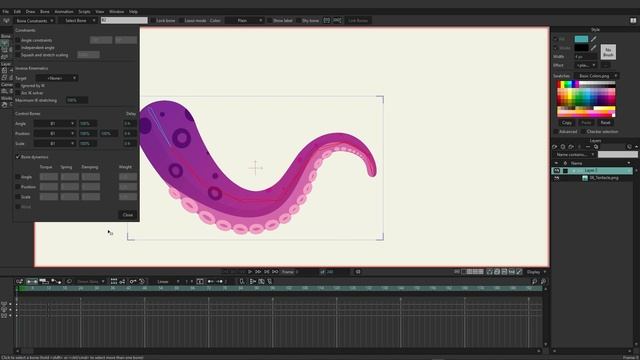The image size is (640, 360).
Task: Toggle visibility of Layer 2
Action: (x=556, y=170)
